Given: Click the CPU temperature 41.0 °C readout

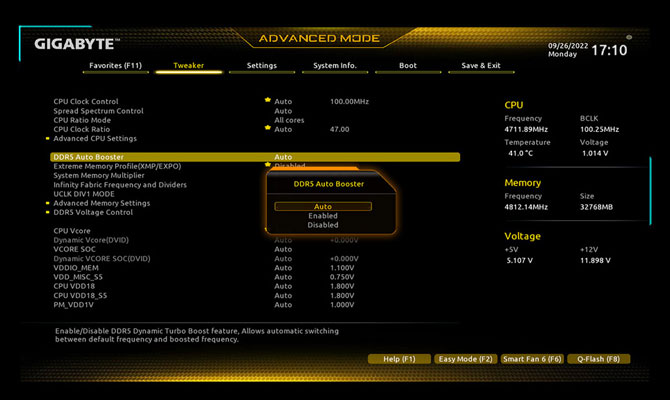Looking at the screenshot, I should (520, 153).
